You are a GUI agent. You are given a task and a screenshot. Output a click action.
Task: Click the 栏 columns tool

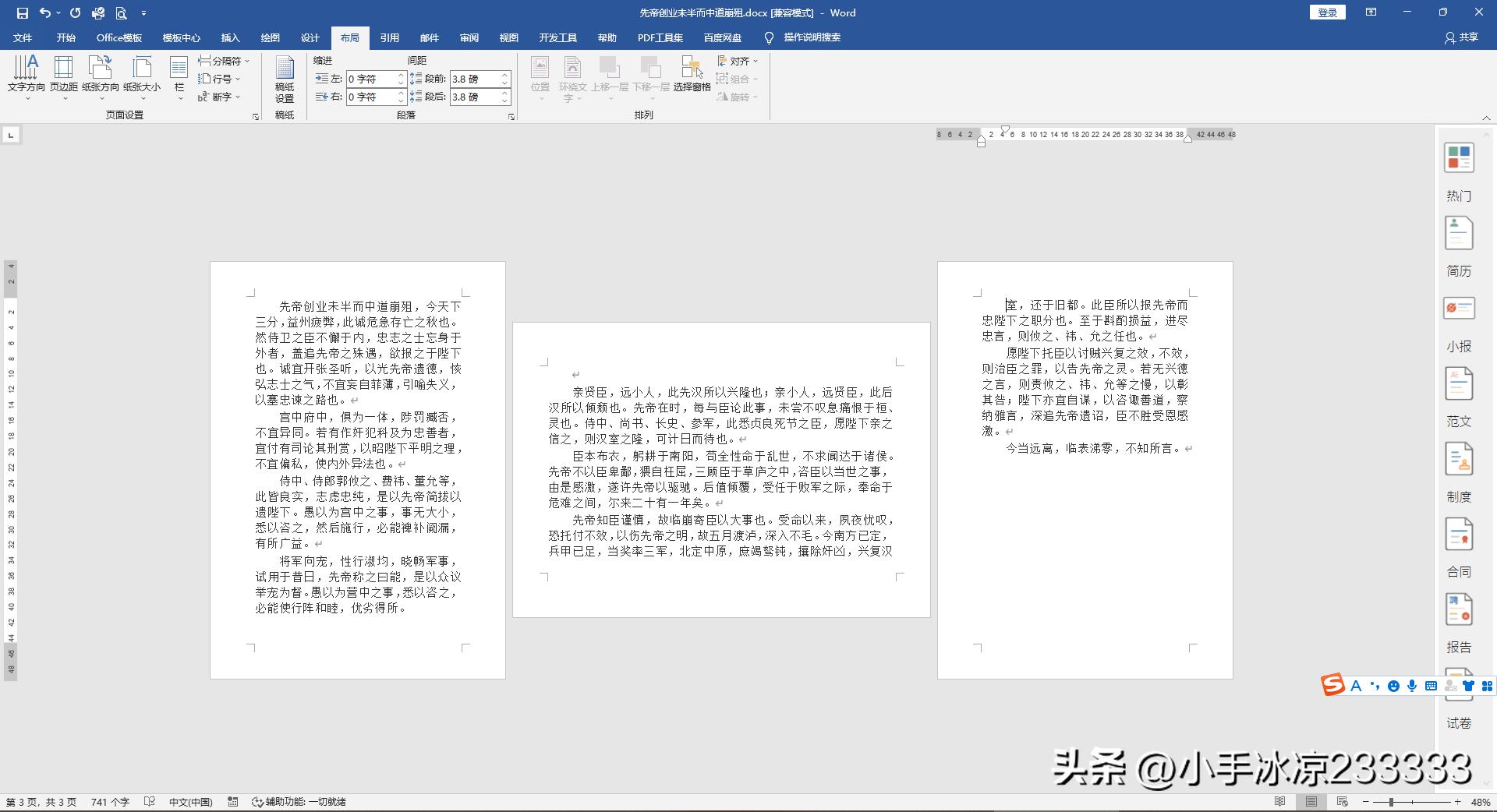tap(179, 76)
